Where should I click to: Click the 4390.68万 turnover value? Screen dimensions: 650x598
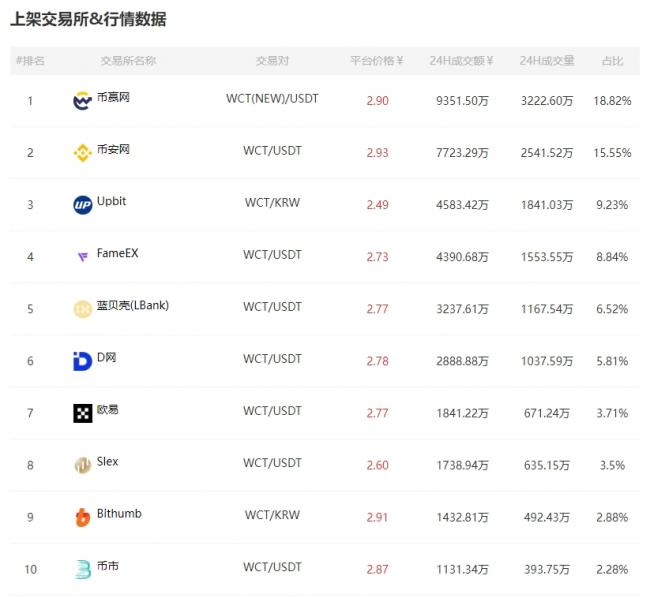tap(462, 257)
